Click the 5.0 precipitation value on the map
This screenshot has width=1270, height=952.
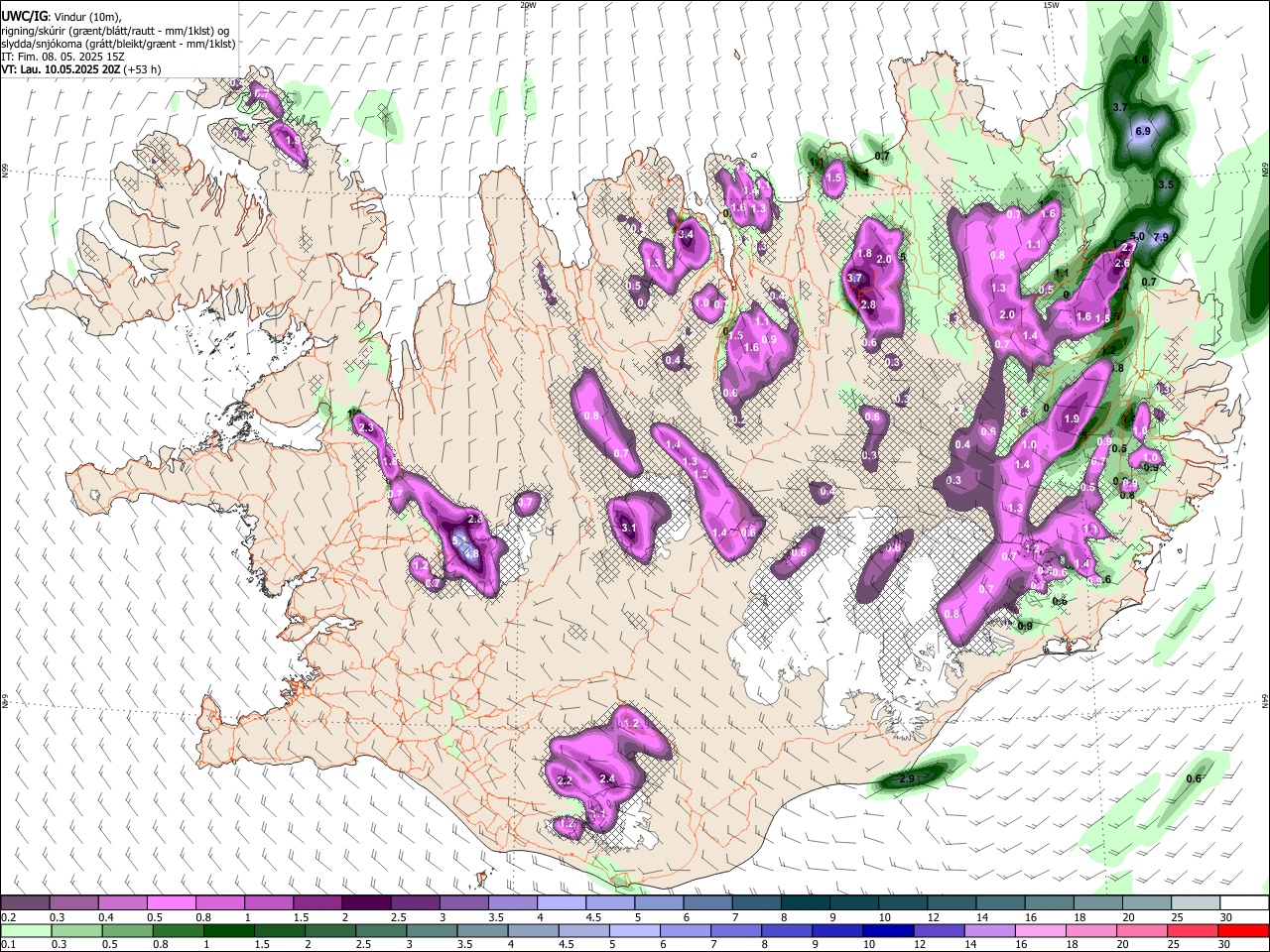coord(1137,236)
